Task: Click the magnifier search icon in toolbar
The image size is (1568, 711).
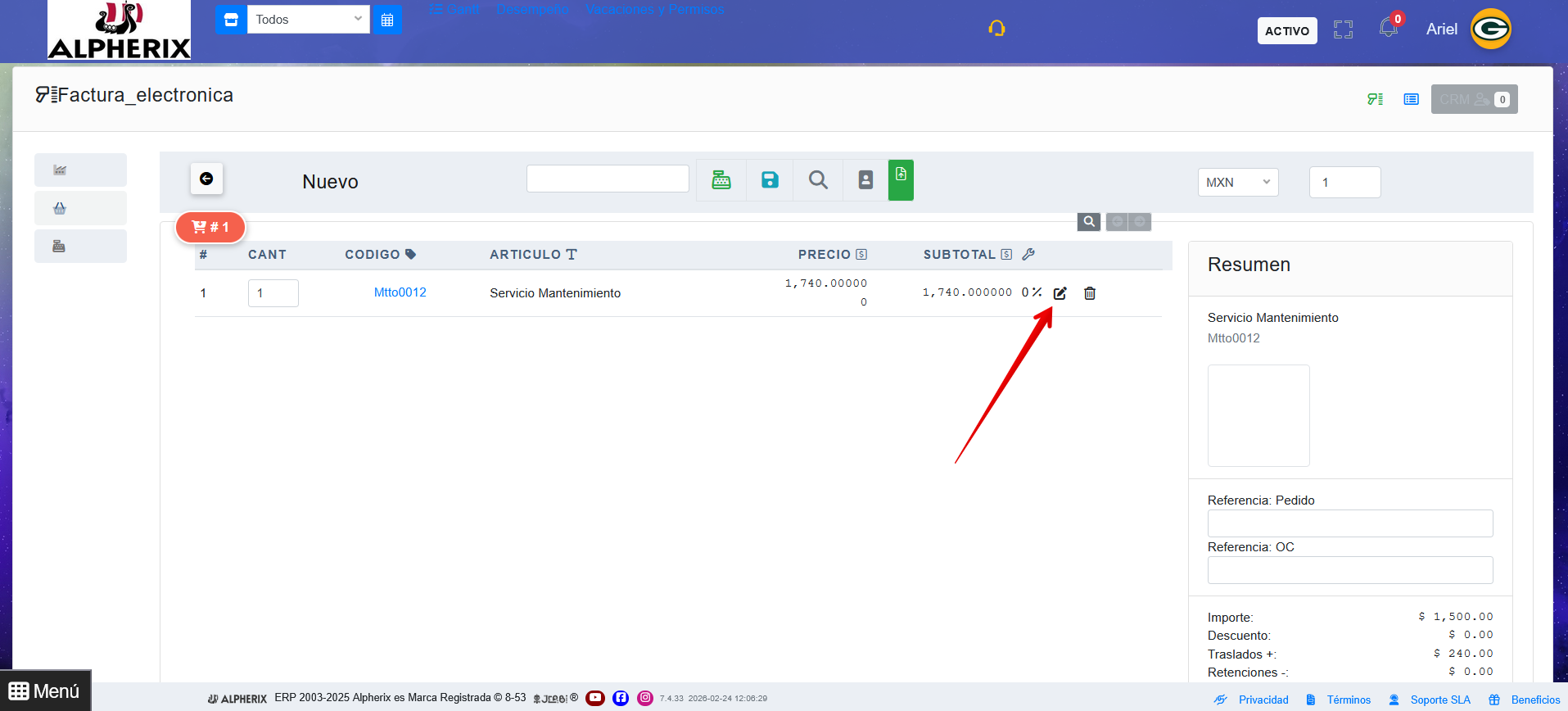Action: click(818, 180)
